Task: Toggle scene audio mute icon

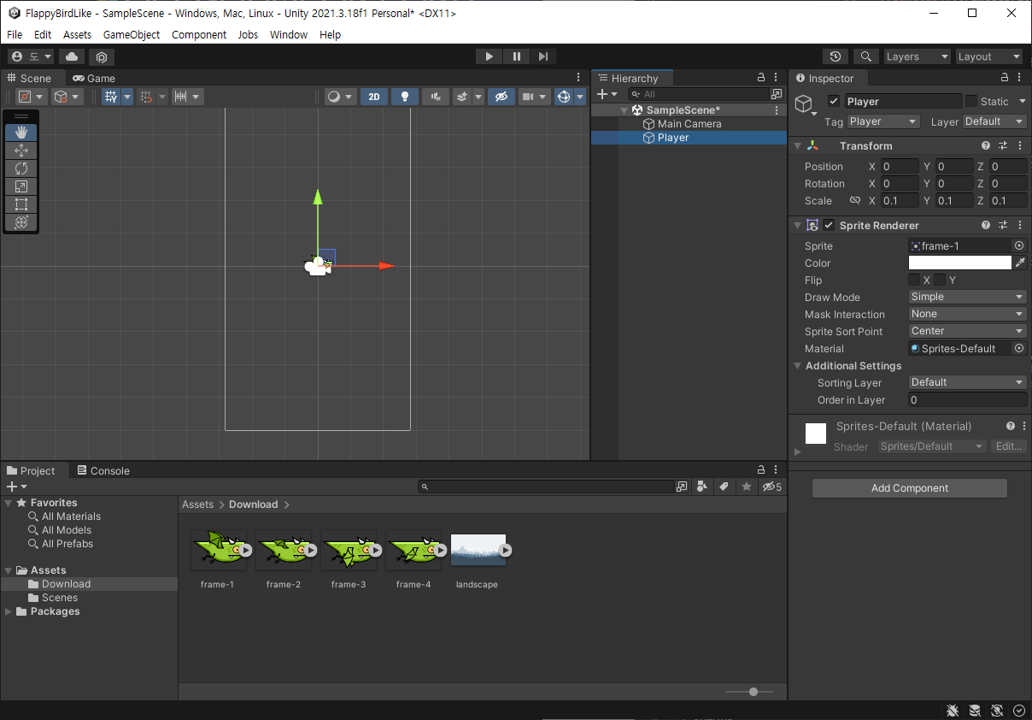Action: pyautogui.click(x=436, y=97)
